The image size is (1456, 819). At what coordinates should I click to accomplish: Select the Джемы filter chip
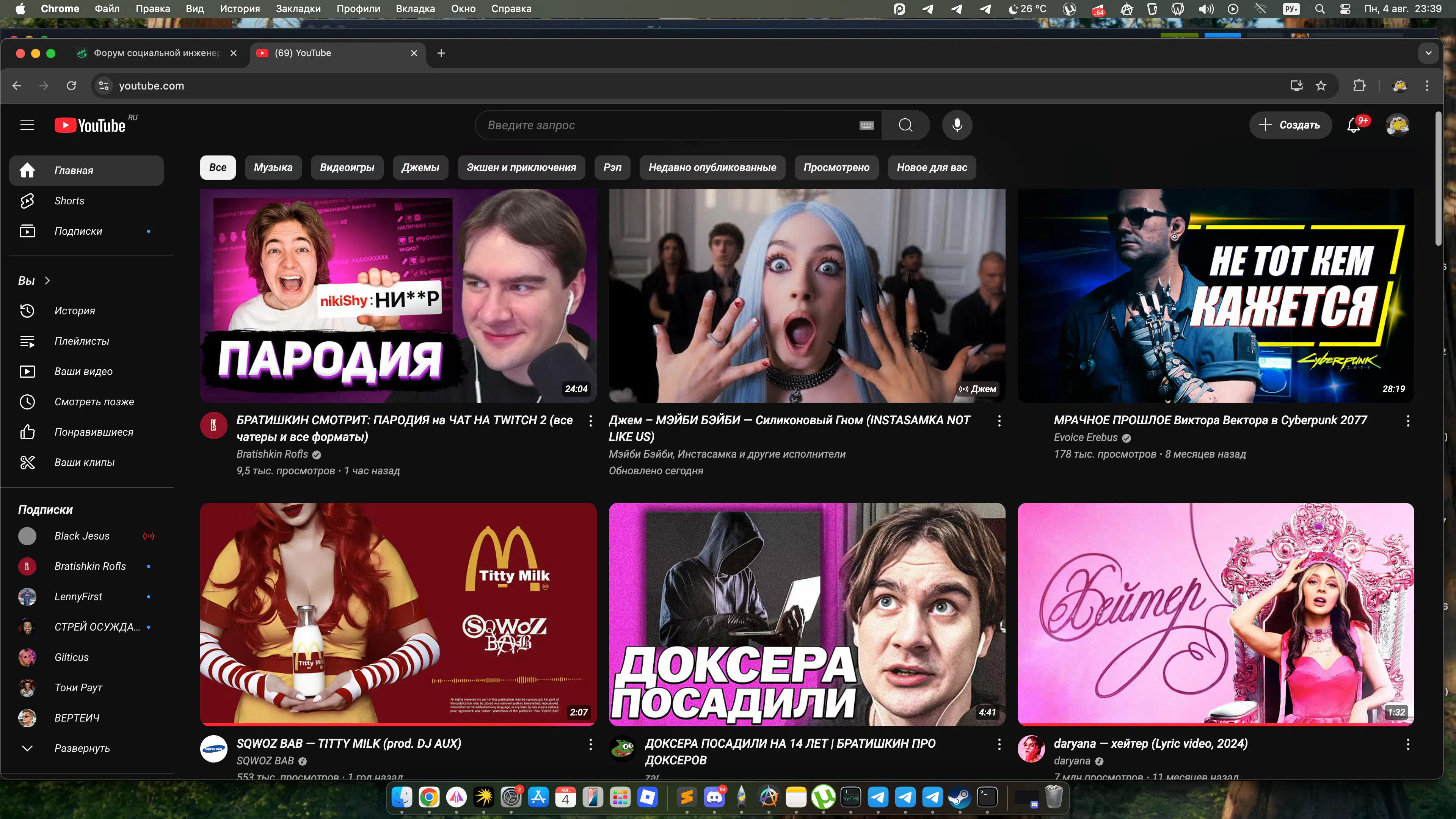tap(420, 167)
